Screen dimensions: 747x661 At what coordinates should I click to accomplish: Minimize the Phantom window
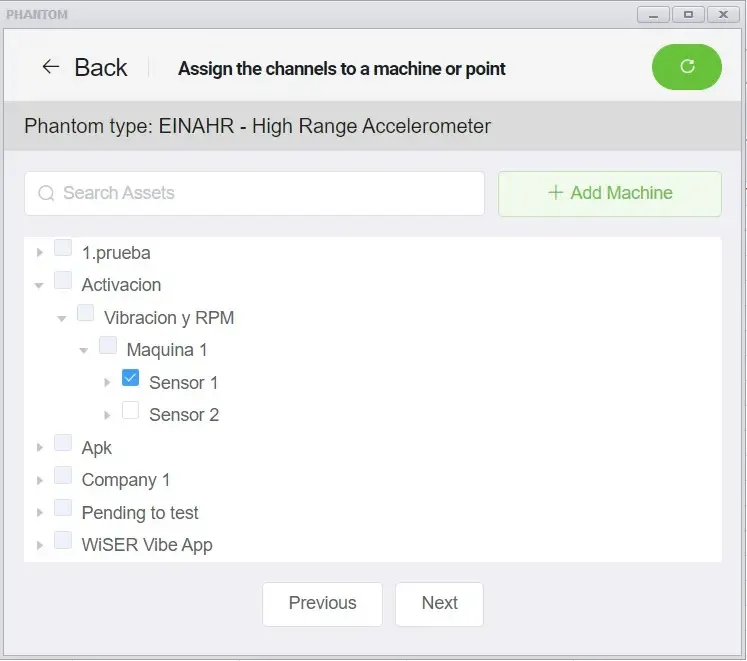[x=653, y=15]
